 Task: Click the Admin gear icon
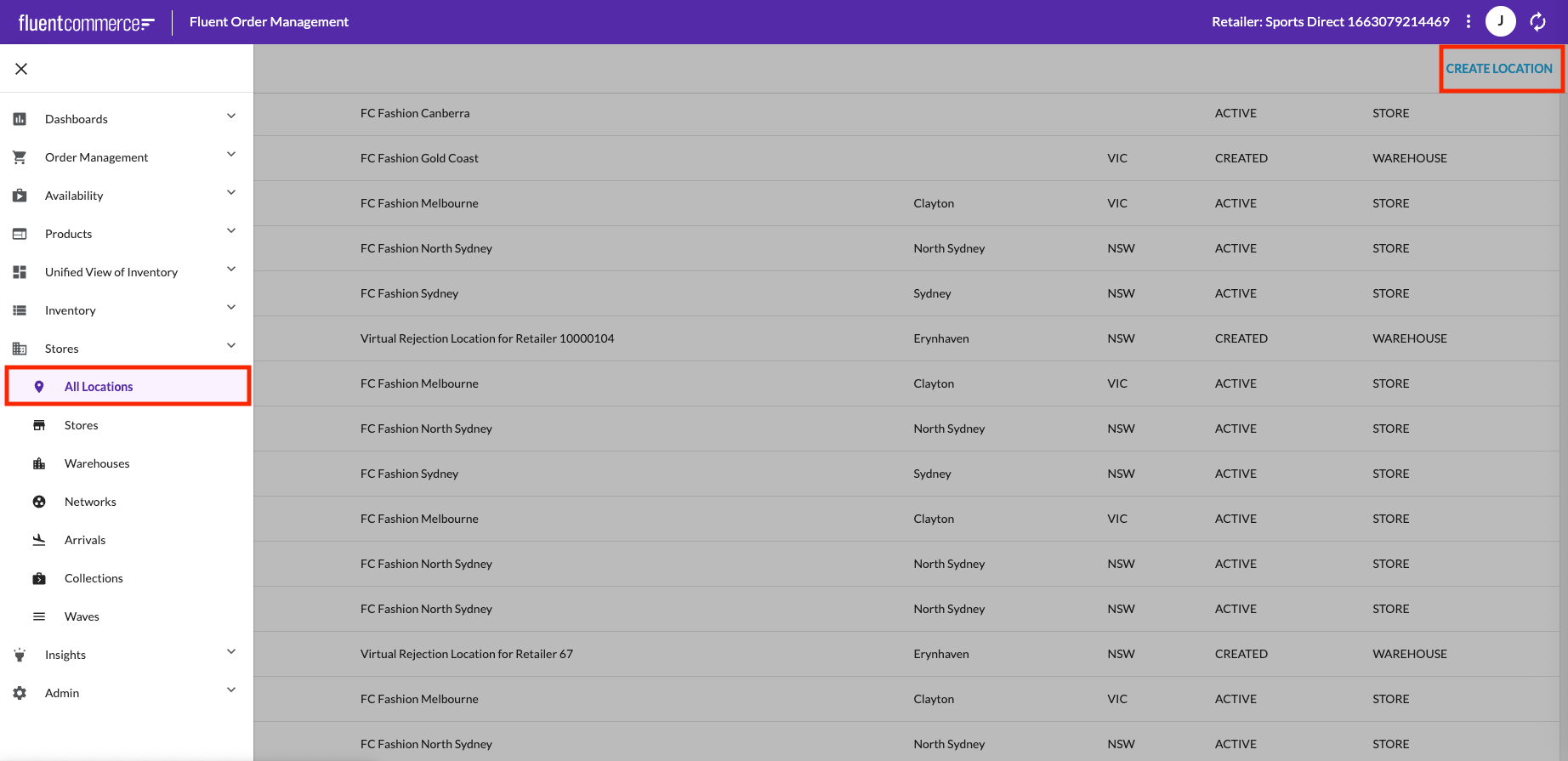pos(20,693)
